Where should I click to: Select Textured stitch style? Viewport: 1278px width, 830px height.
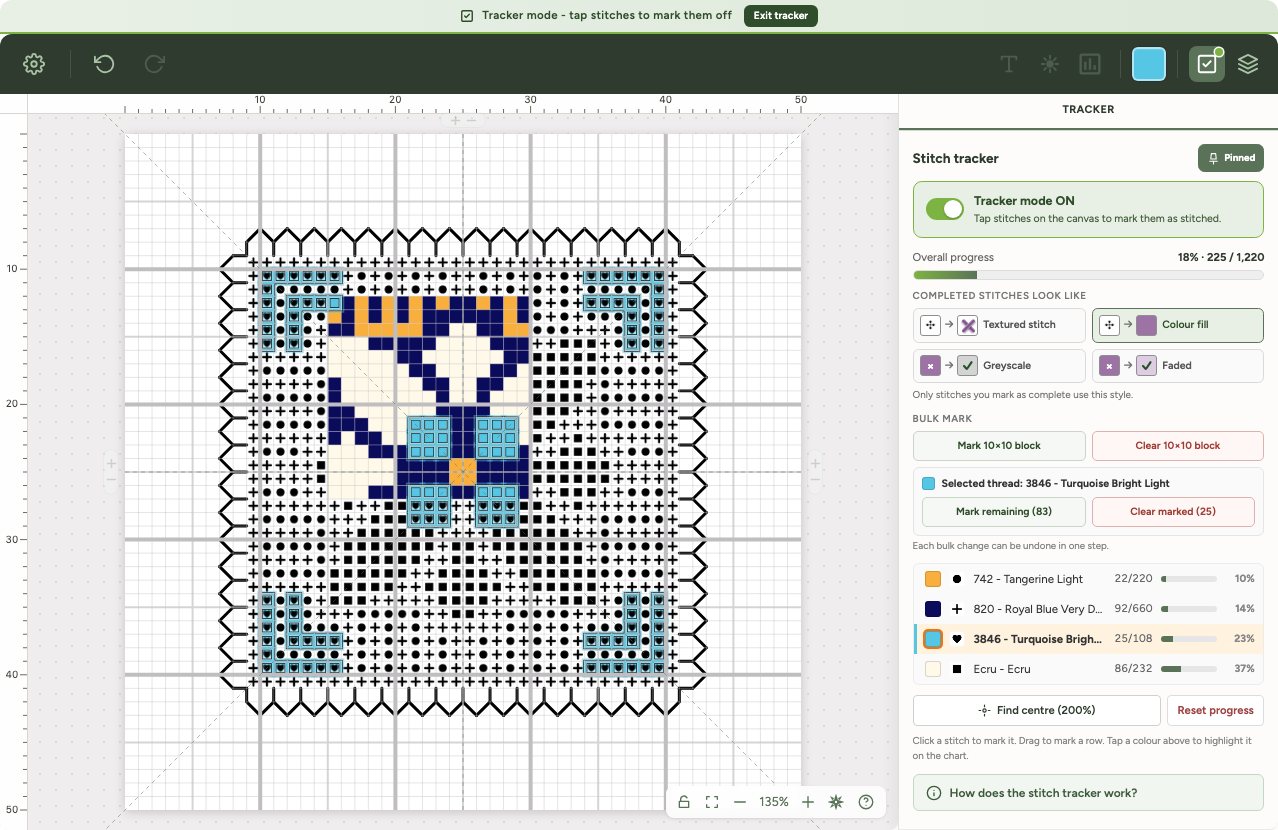click(x=999, y=325)
